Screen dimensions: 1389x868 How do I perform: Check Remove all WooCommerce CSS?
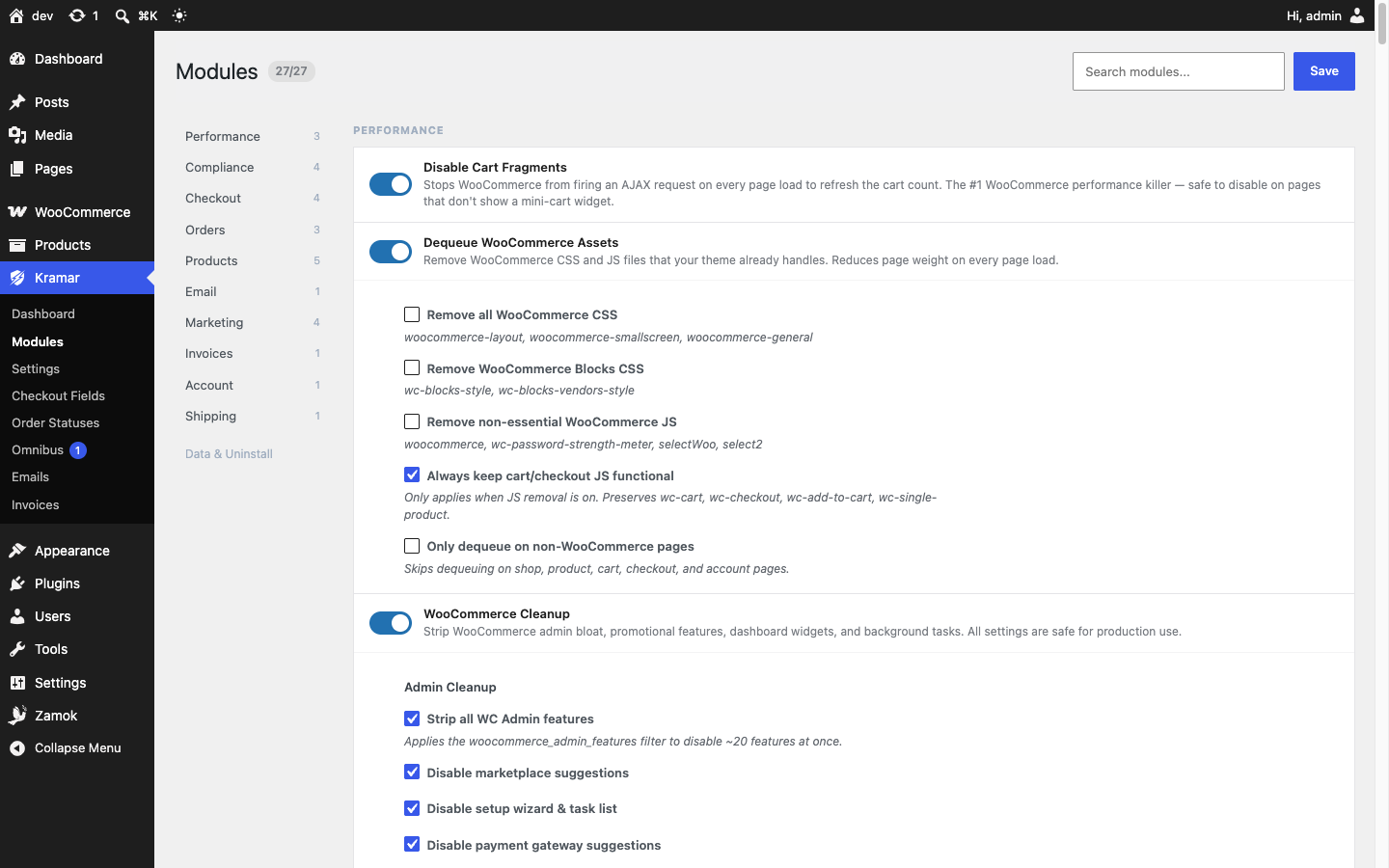pos(412,314)
